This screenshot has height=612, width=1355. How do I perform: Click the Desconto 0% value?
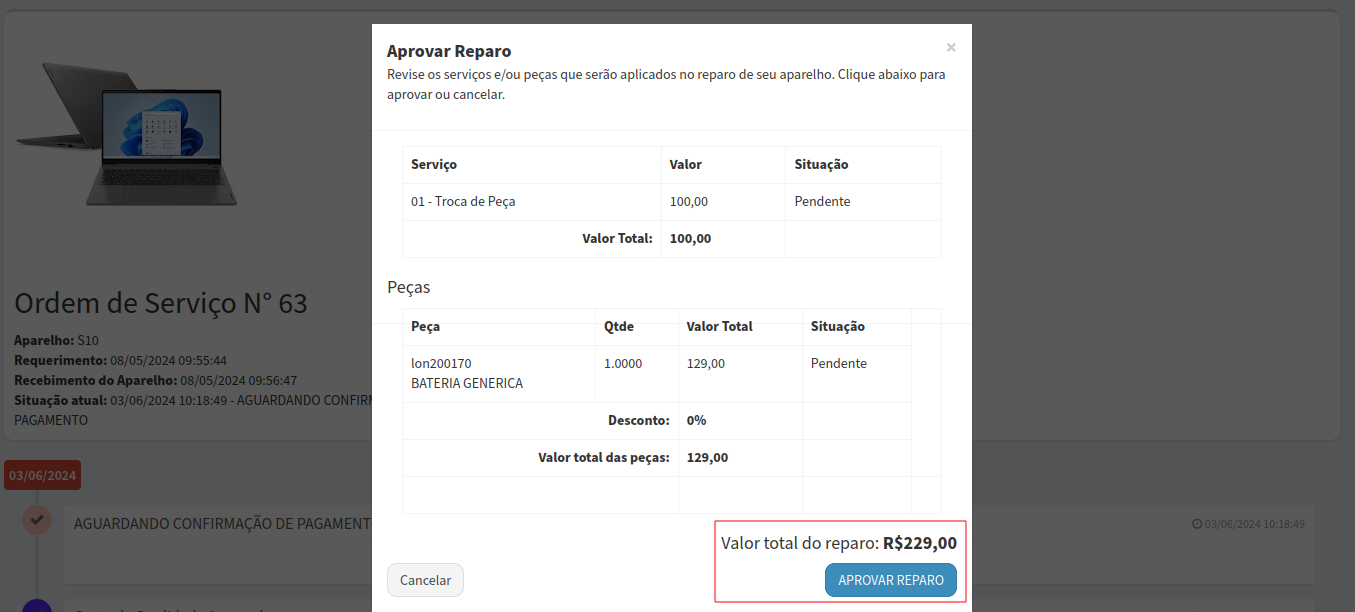[696, 420]
